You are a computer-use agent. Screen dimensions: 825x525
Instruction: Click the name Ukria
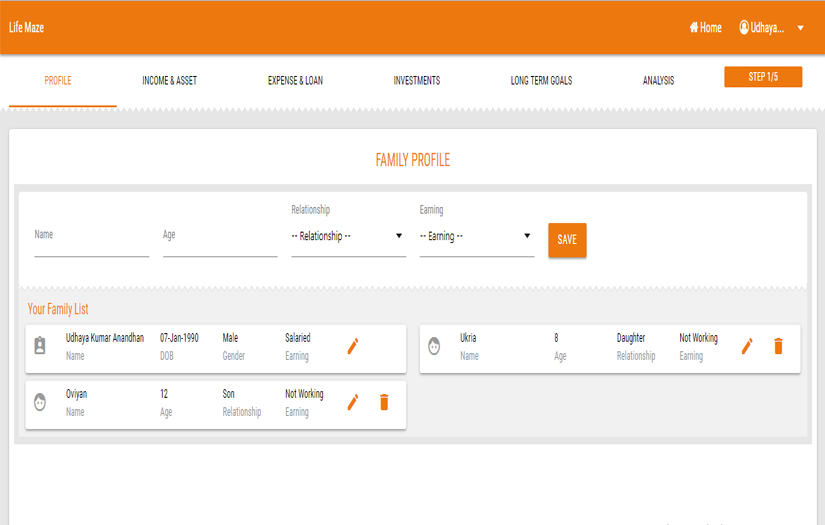pos(468,338)
